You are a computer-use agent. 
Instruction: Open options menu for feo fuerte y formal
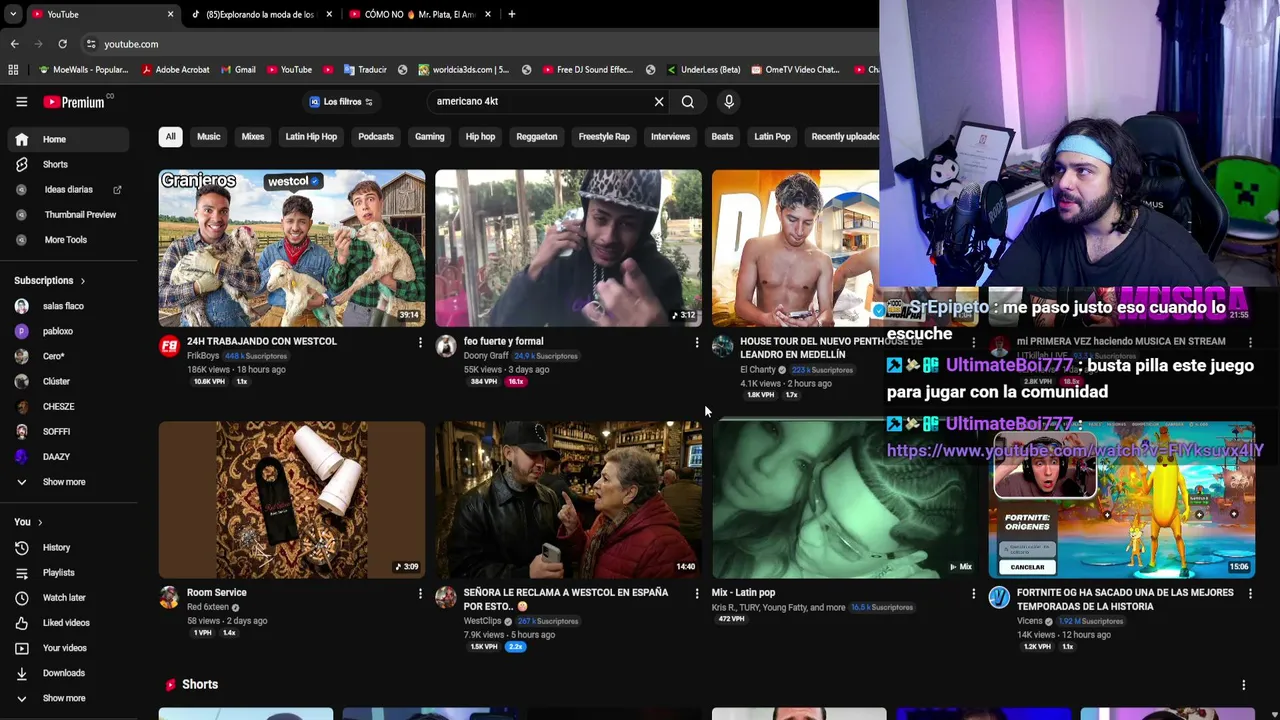pyautogui.click(x=697, y=342)
